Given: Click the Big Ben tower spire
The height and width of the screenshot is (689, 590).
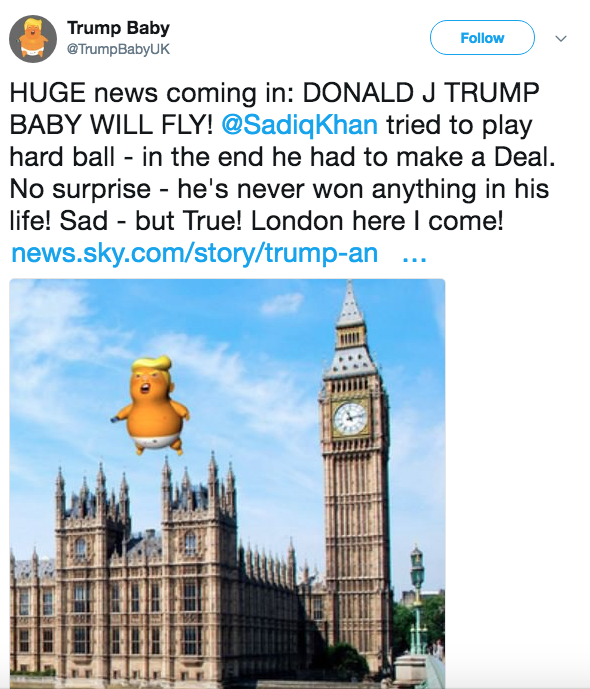Looking at the screenshot, I should tap(350, 303).
